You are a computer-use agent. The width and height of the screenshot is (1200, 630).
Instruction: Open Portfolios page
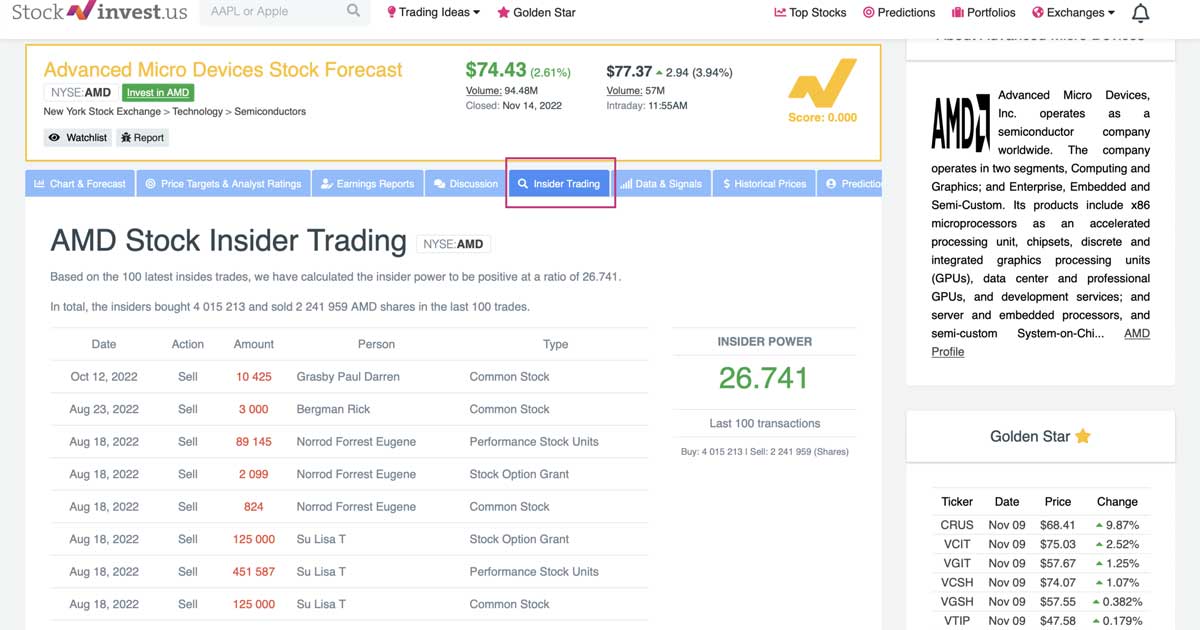pyautogui.click(x=983, y=13)
